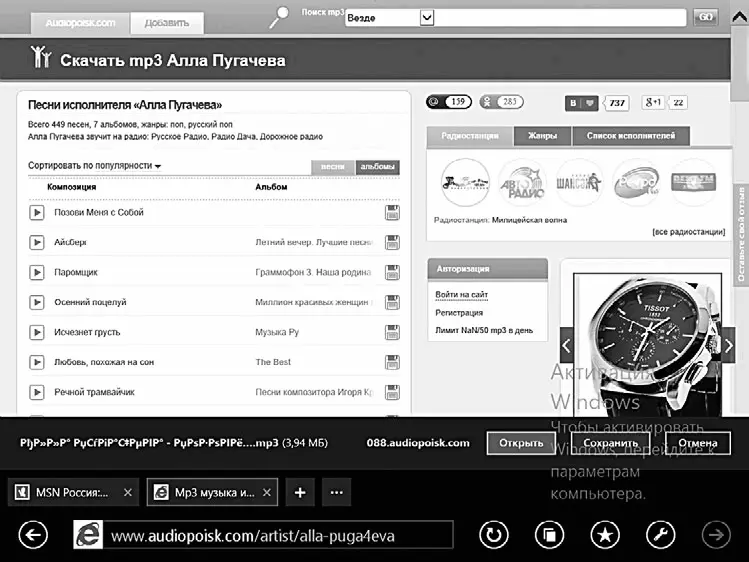Save icon for Исчезнет грусть

(392, 332)
